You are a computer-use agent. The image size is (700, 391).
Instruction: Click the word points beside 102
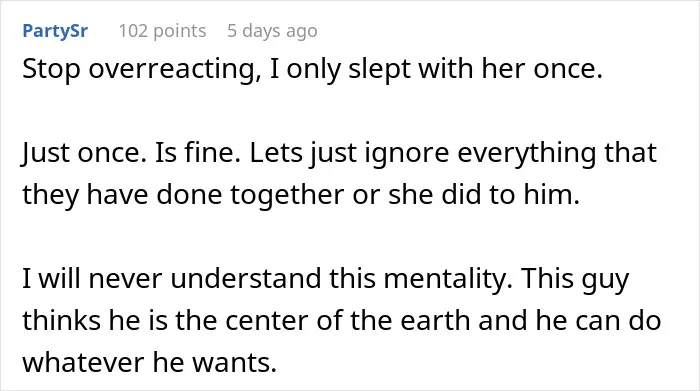pyautogui.click(x=179, y=32)
